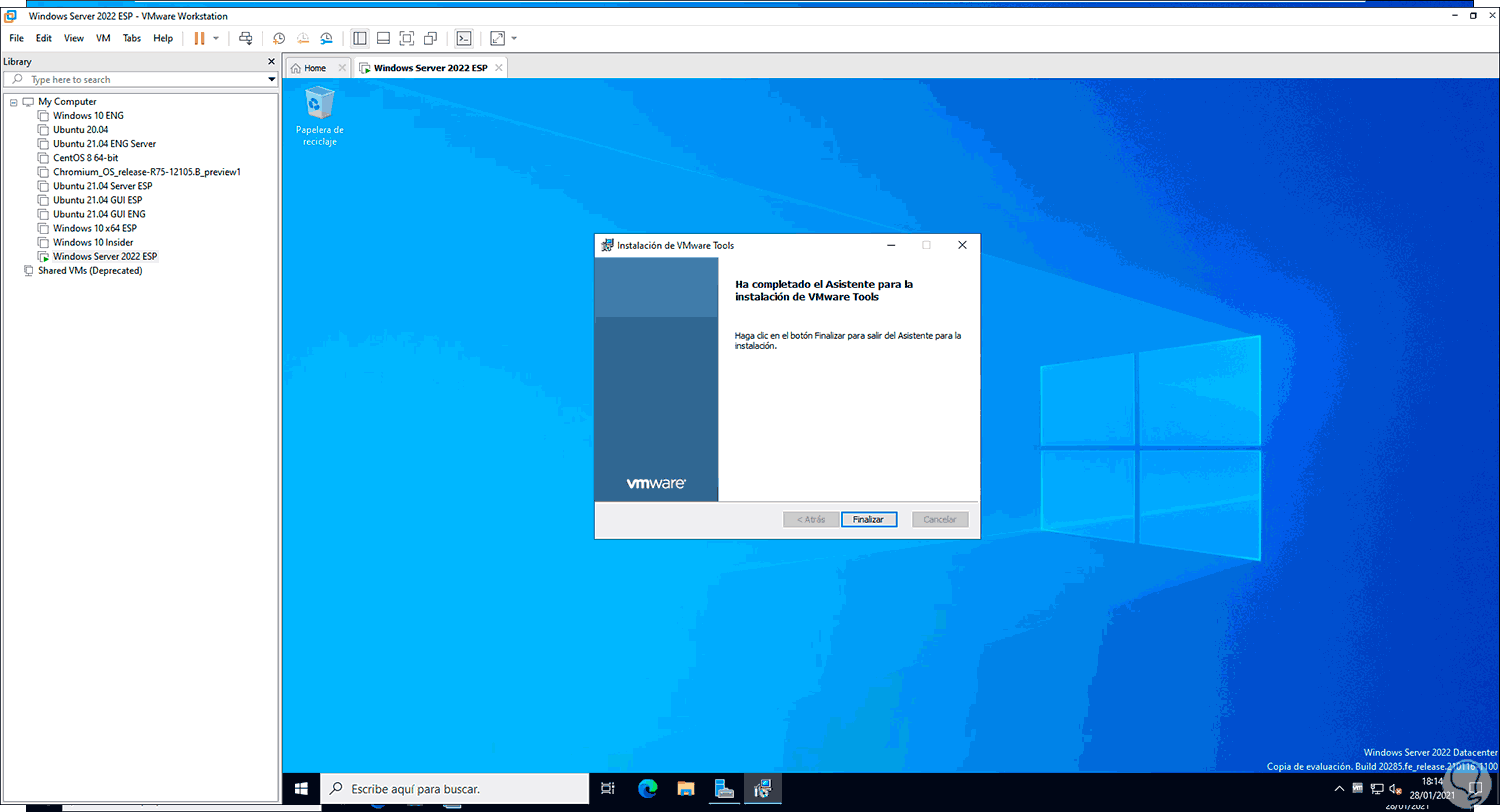The width and height of the screenshot is (1500, 812).
Task: Close the Library panel
Action: [271, 62]
